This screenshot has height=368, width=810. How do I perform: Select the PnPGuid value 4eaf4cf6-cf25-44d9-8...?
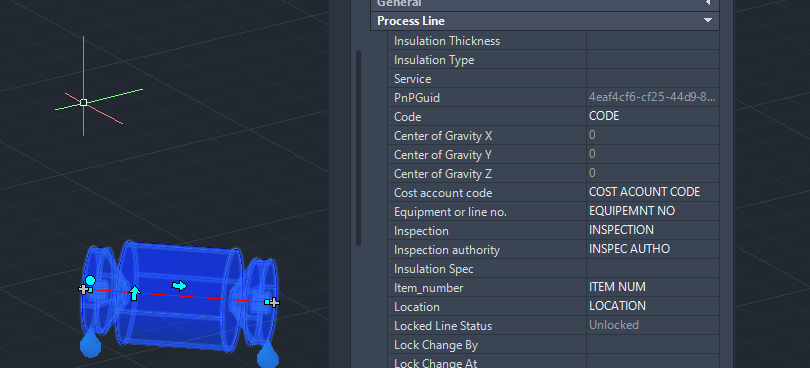pyautogui.click(x=652, y=97)
